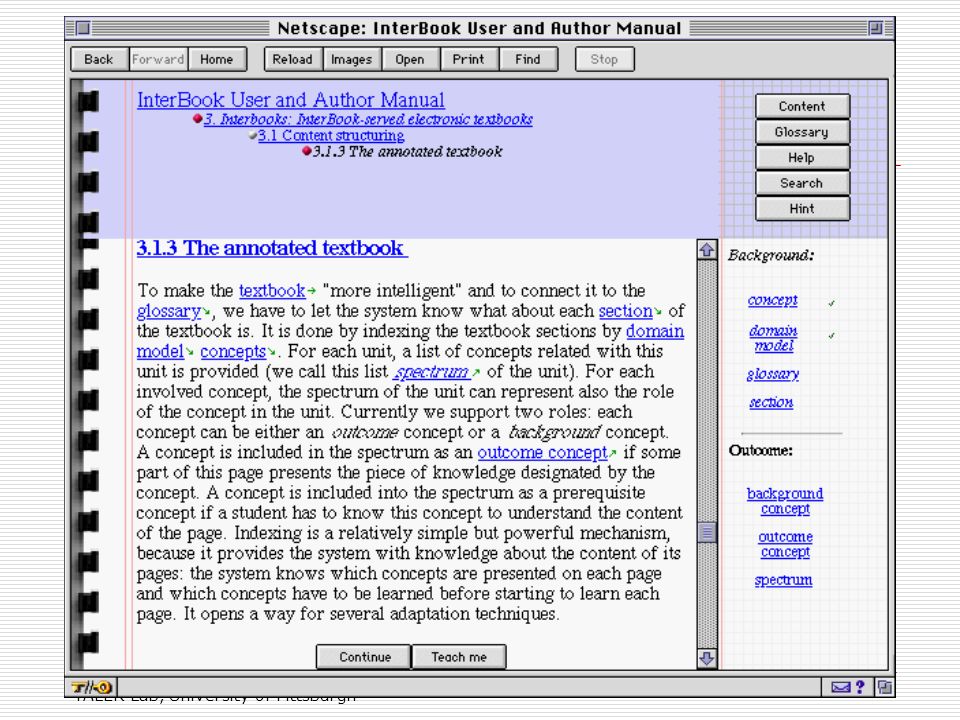Viewport: 960px width, 720px height.
Task: Open glossary link under Background
Action: tap(773, 374)
